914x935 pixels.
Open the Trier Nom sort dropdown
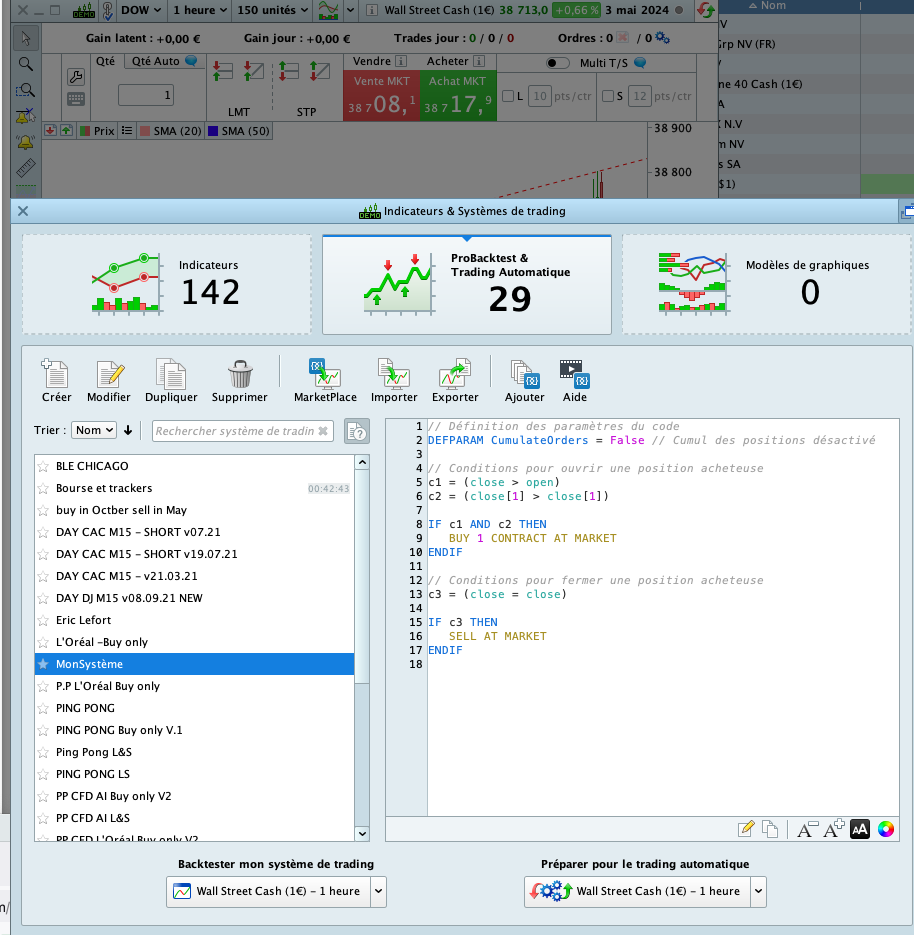coord(94,430)
